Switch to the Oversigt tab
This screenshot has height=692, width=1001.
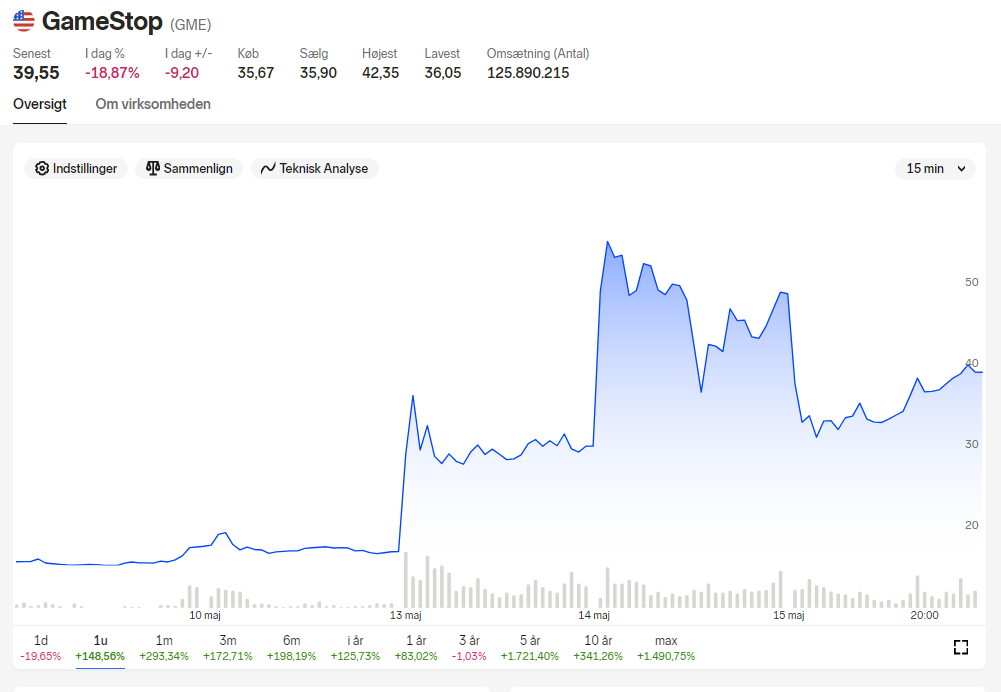pyautogui.click(x=40, y=104)
